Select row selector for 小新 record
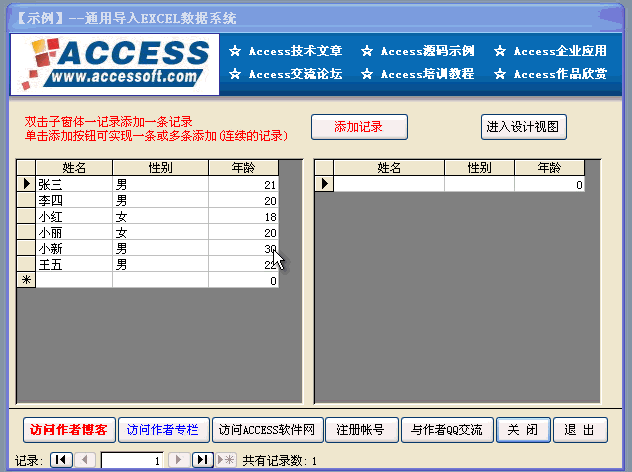632x472 pixels. 26,248
